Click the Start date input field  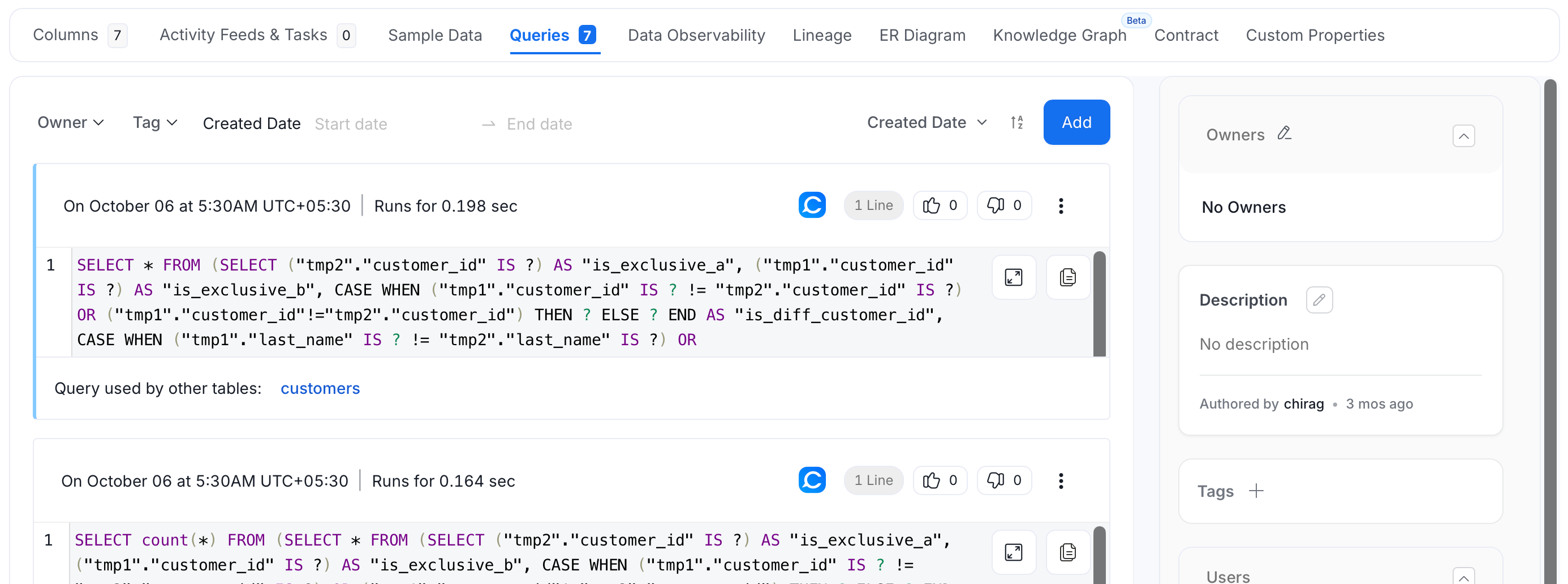tap(393, 123)
